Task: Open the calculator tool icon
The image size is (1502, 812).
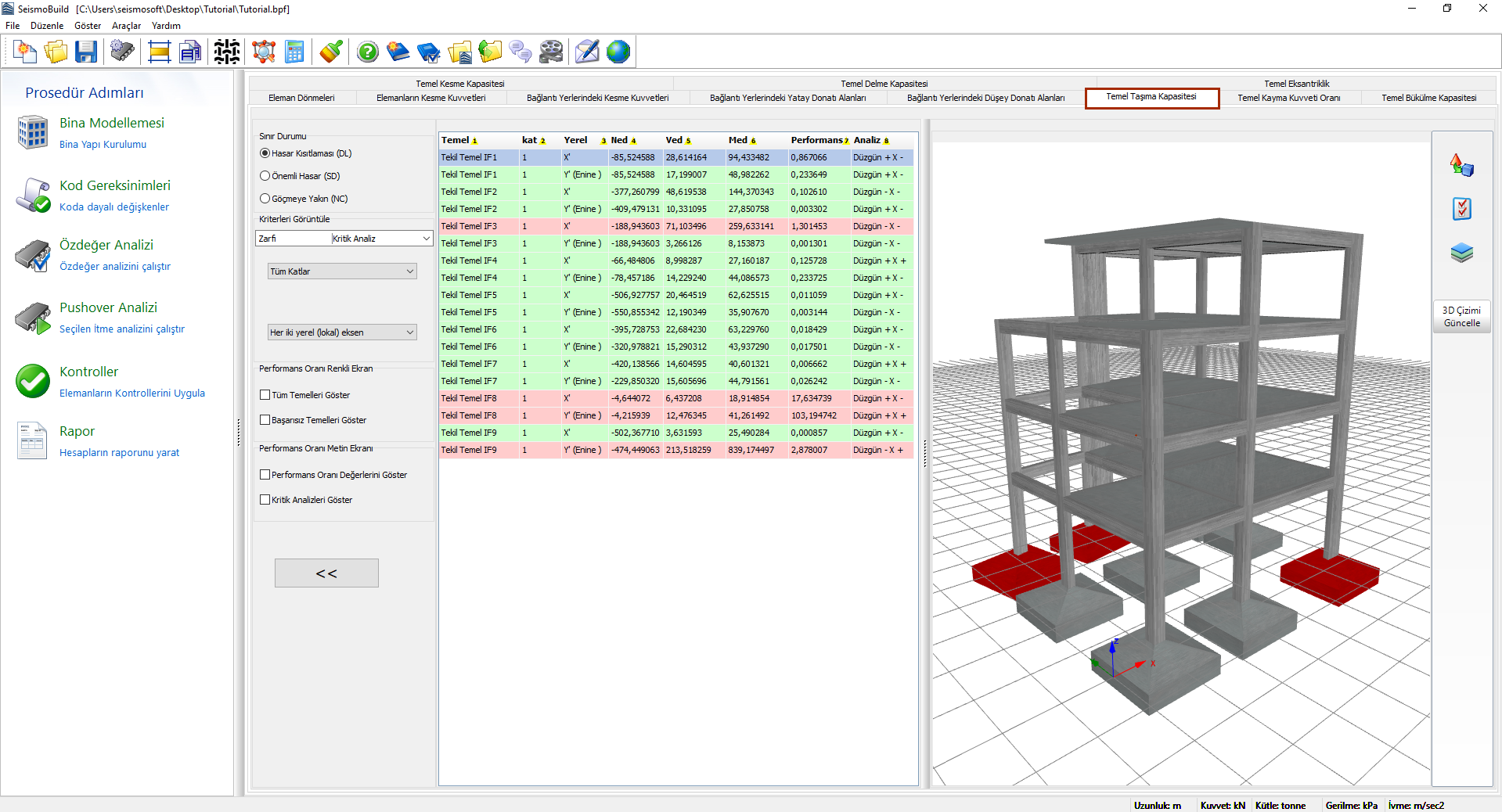Action: [x=294, y=52]
